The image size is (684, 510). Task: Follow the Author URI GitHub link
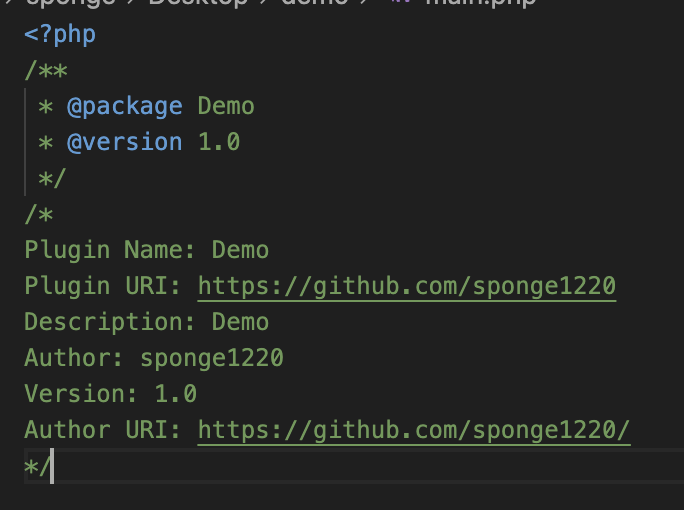pos(414,430)
